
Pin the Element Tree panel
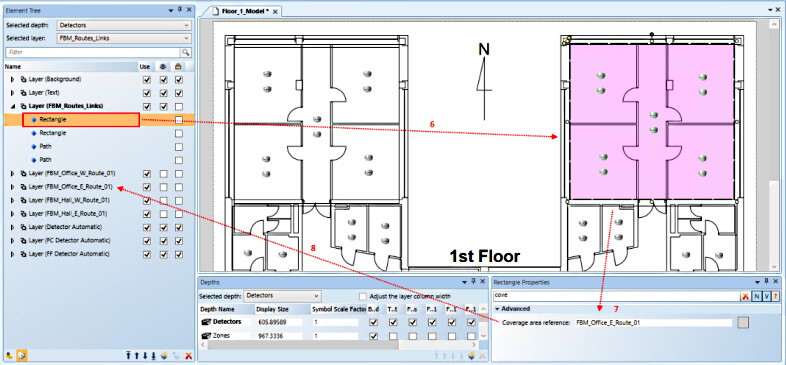(180, 10)
